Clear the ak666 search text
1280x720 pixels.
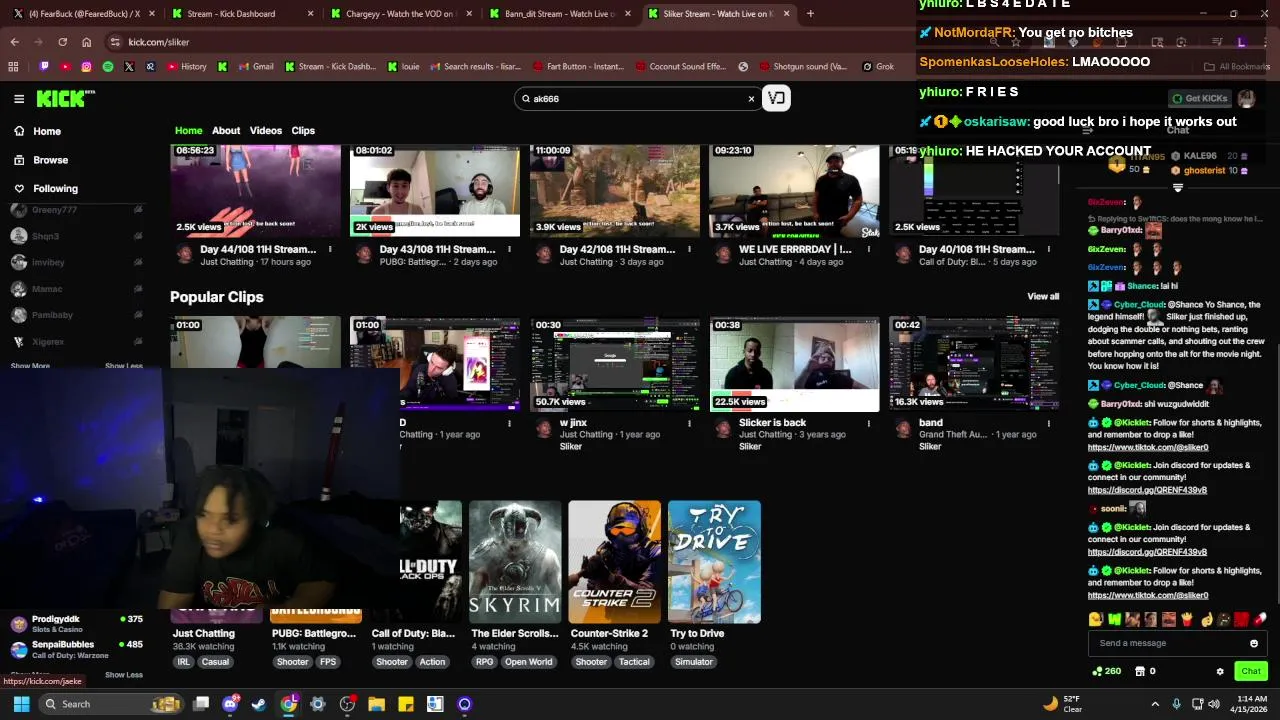tap(751, 99)
